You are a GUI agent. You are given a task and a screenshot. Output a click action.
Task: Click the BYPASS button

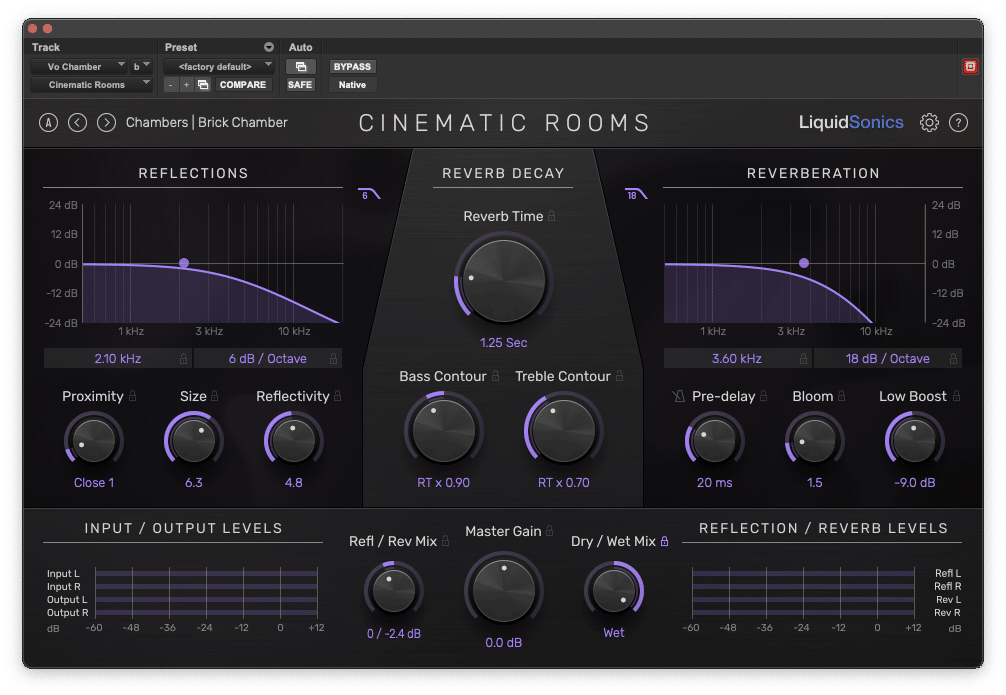click(352, 67)
